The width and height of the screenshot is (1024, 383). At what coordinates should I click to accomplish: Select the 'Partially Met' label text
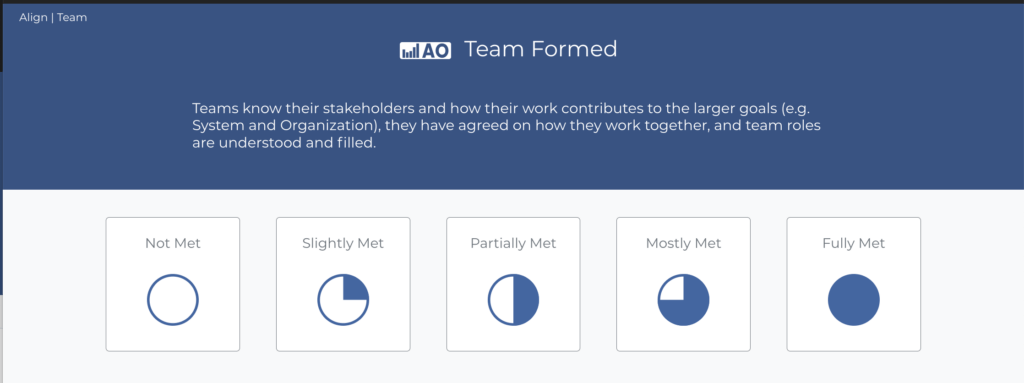513,244
